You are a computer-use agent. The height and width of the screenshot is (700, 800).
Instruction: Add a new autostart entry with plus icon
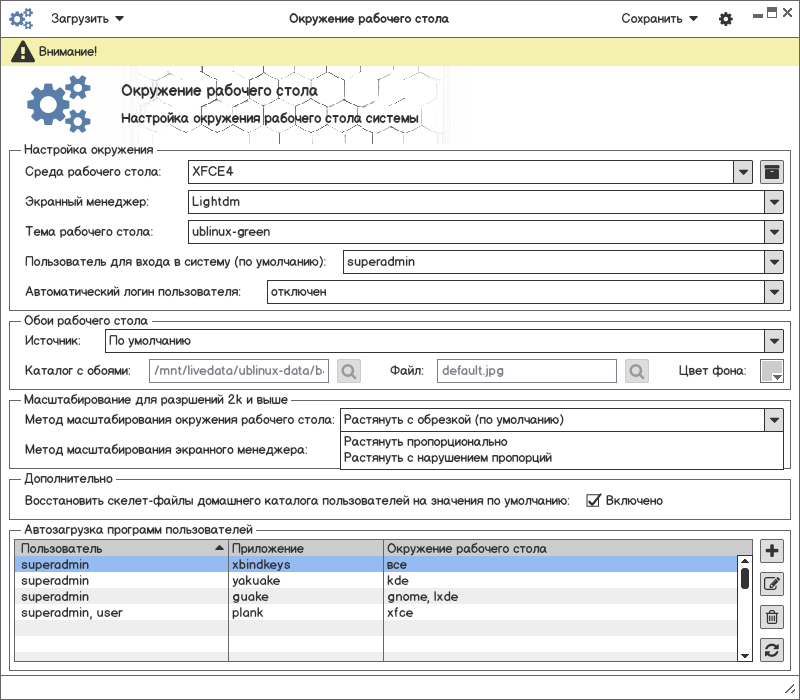pyautogui.click(x=771, y=551)
